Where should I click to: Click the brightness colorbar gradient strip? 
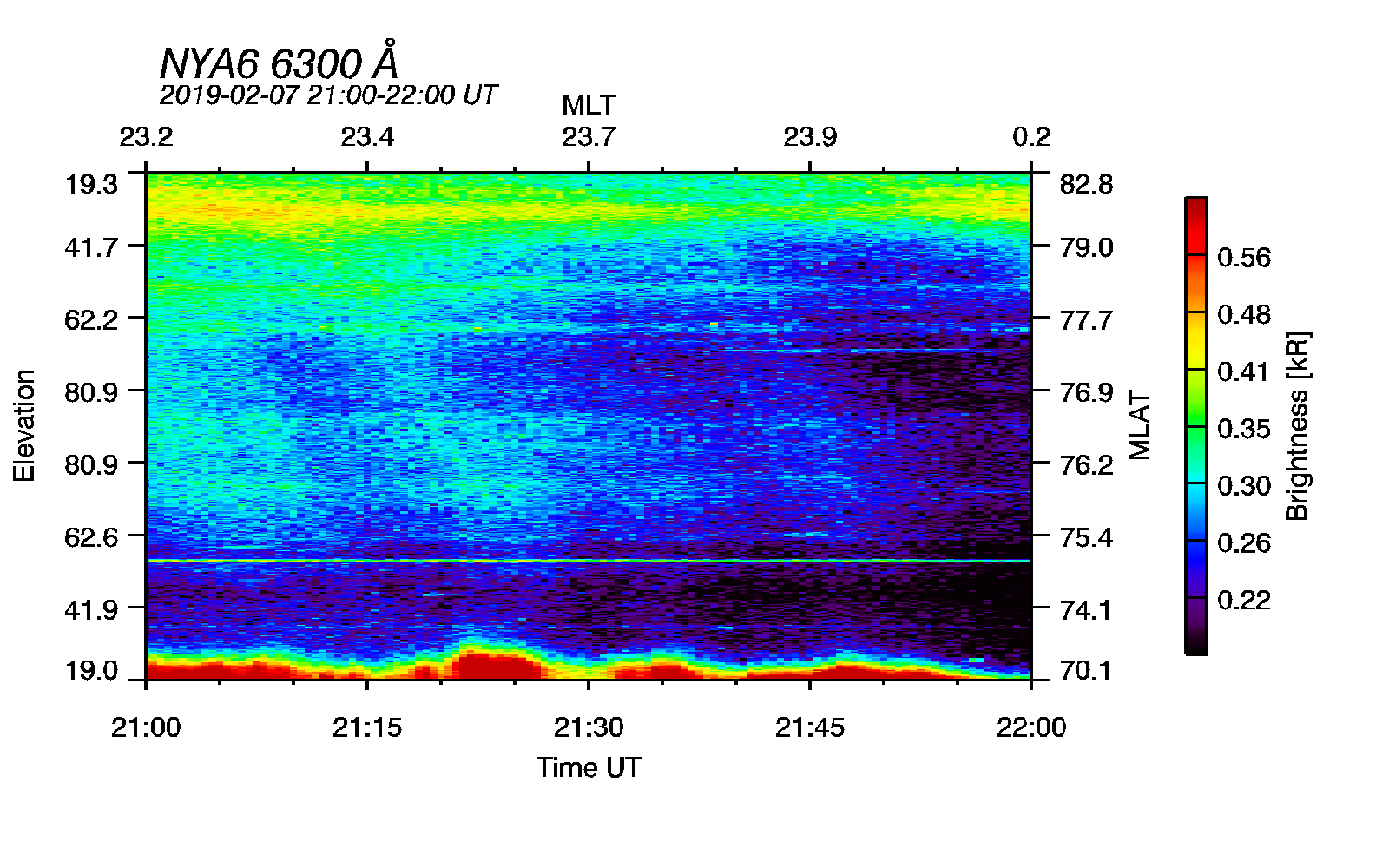[x=1196, y=425]
